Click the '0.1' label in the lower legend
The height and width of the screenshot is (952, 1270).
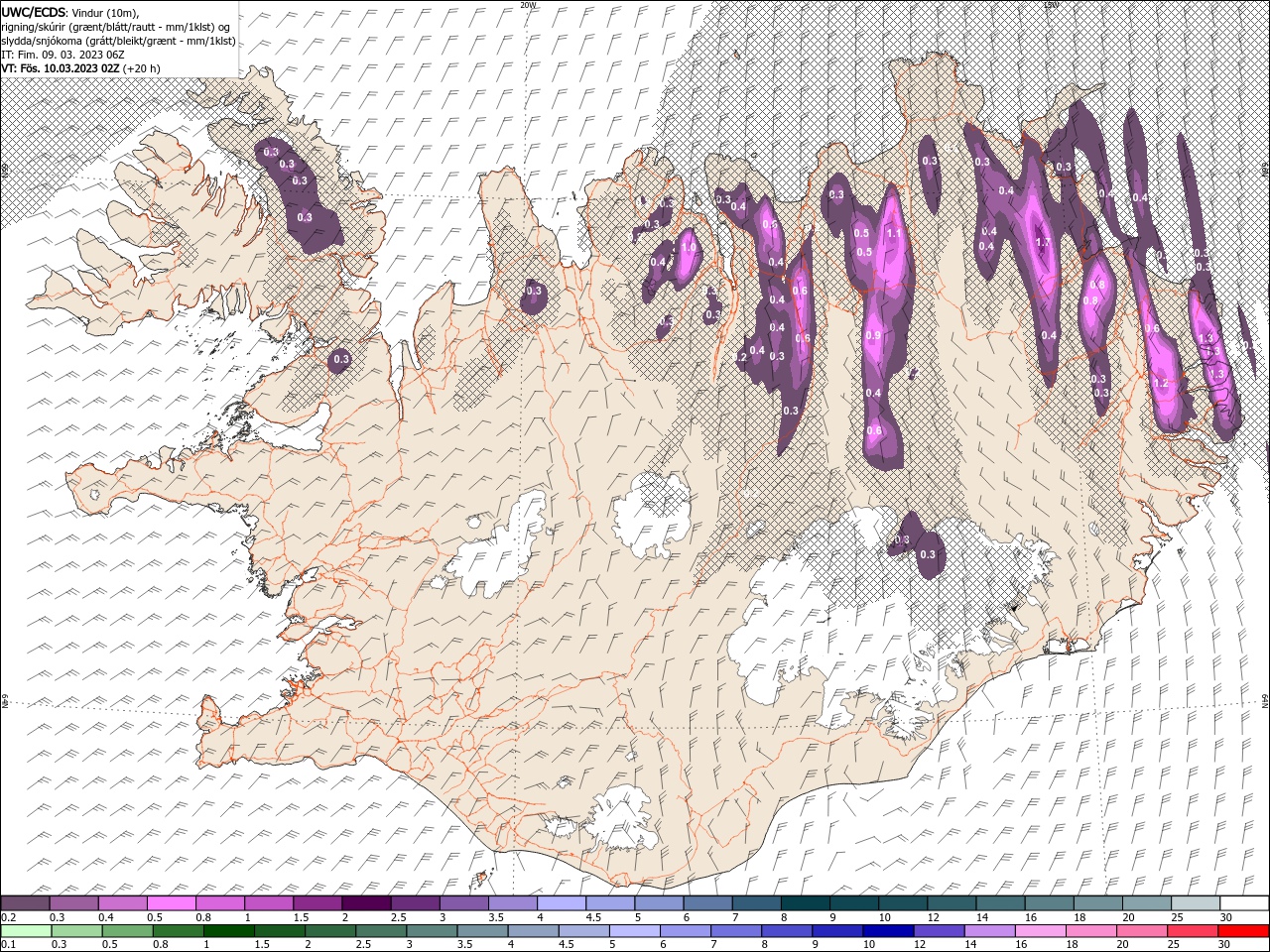8,944
